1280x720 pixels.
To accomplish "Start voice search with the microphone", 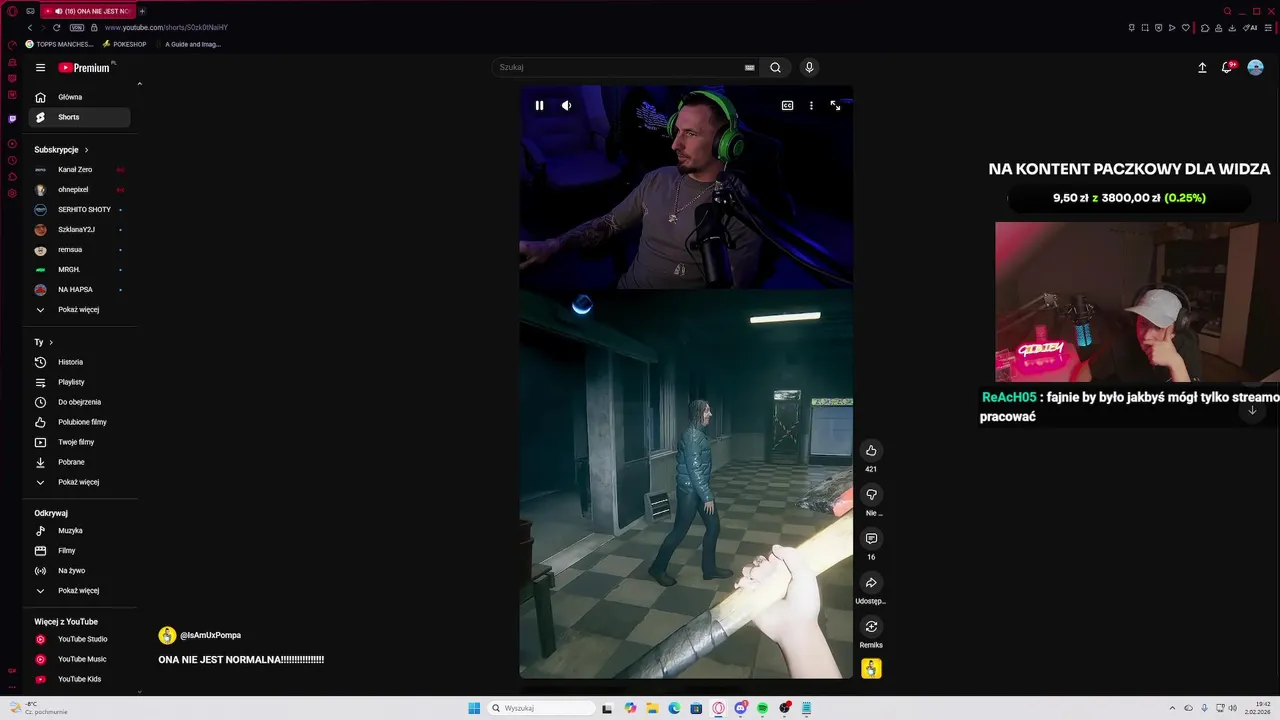I will [x=809, y=67].
